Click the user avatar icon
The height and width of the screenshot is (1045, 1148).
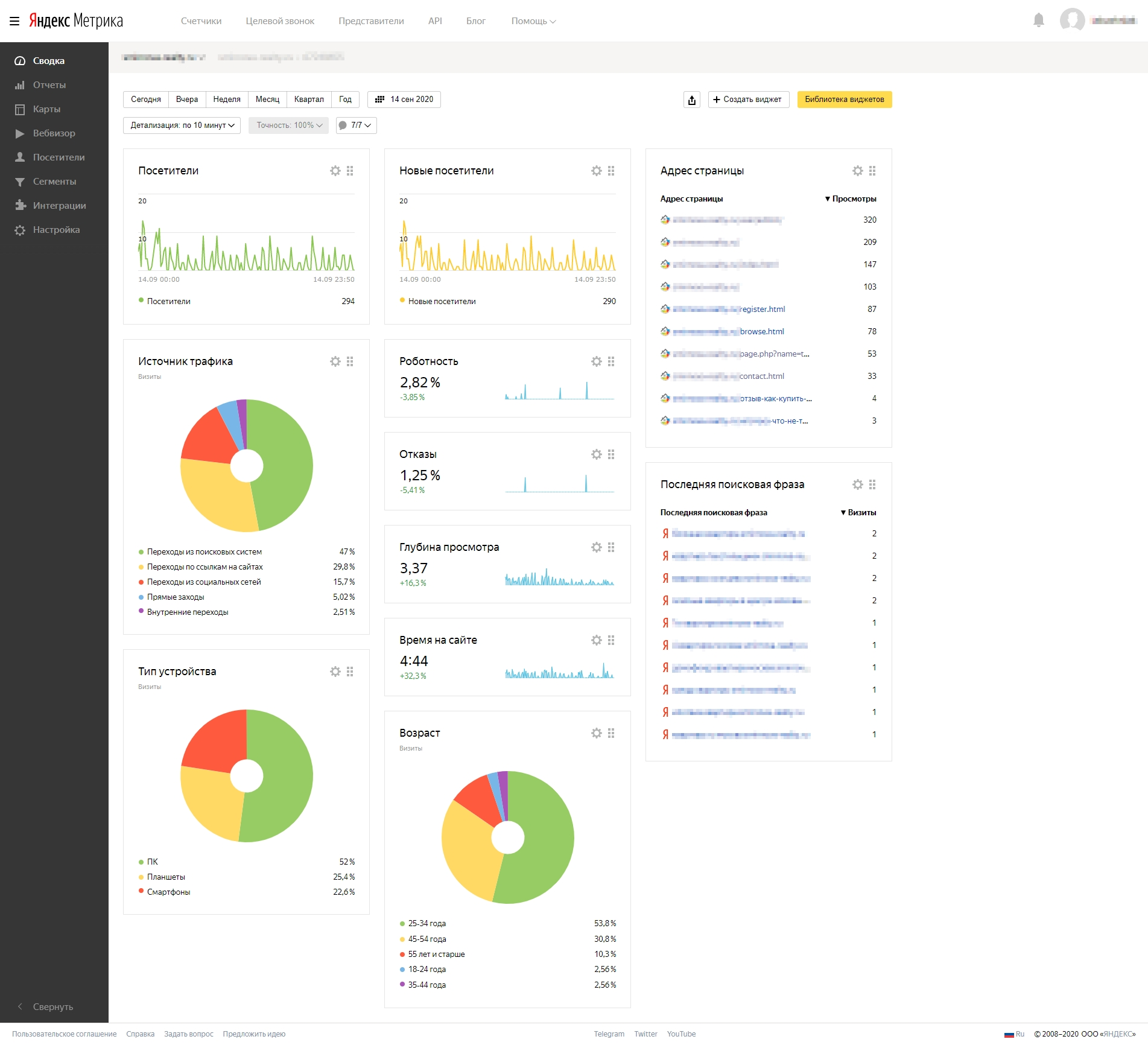click(x=1072, y=21)
